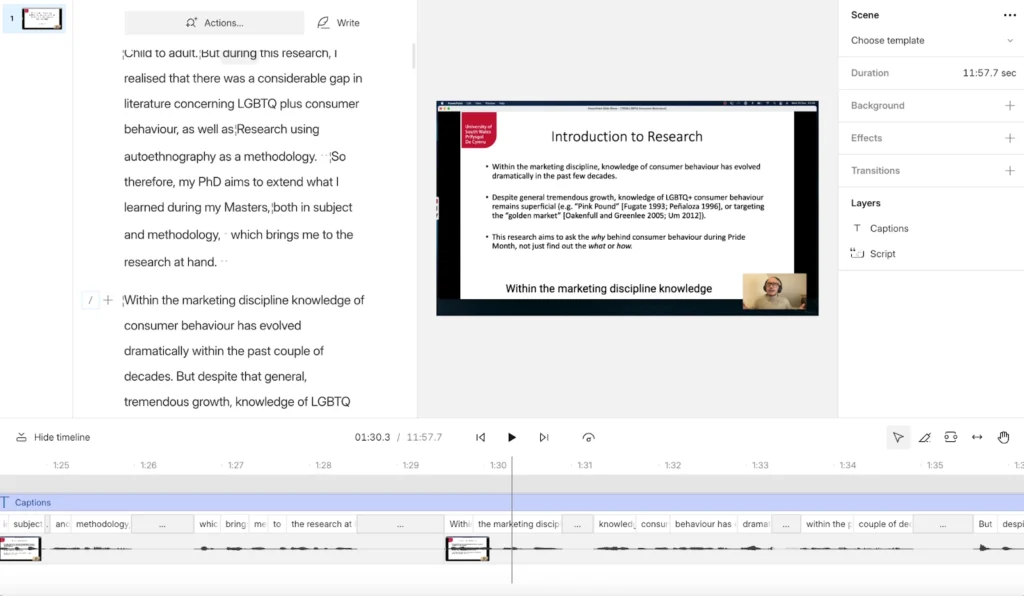Expand the Background section
The width and height of the screenshot is (1024, 596).
coord(1009,105)
